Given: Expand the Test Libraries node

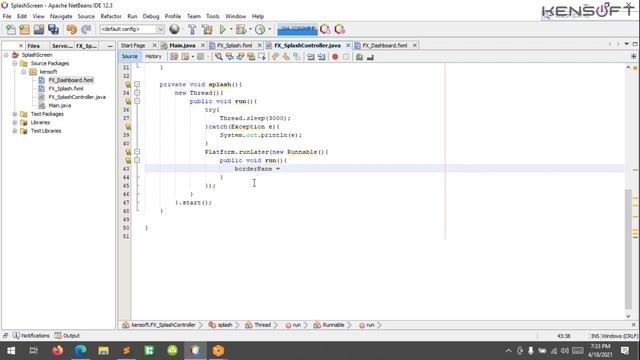Looking at the screenshot, I should [x=15, y=131].
